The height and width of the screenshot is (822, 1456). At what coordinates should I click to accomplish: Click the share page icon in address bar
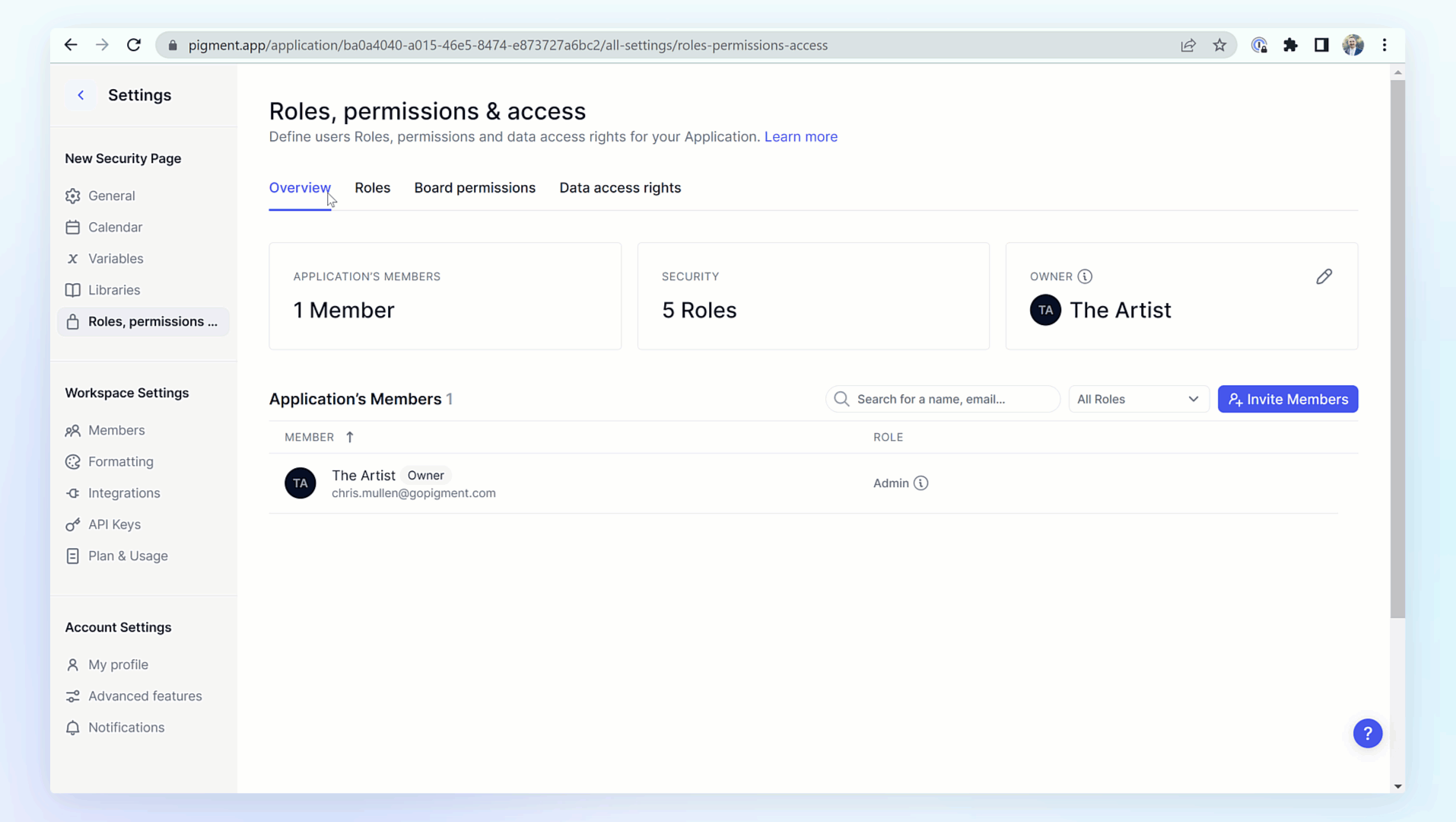[x=1188, y=45]
